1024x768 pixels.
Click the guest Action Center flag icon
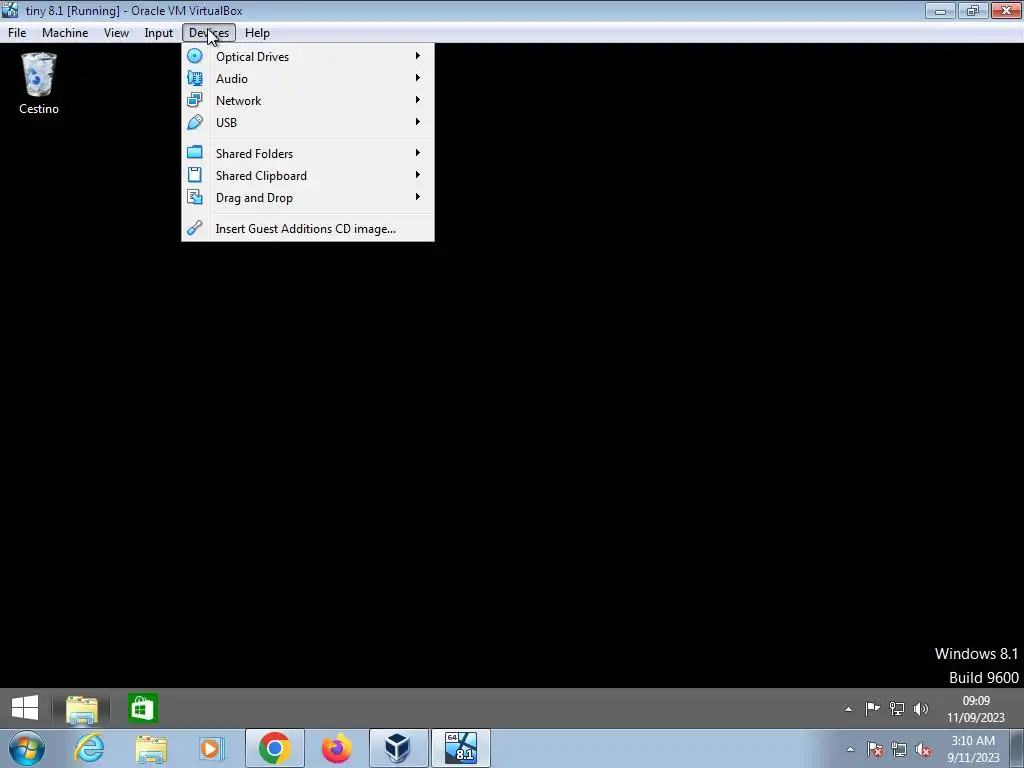872,709
